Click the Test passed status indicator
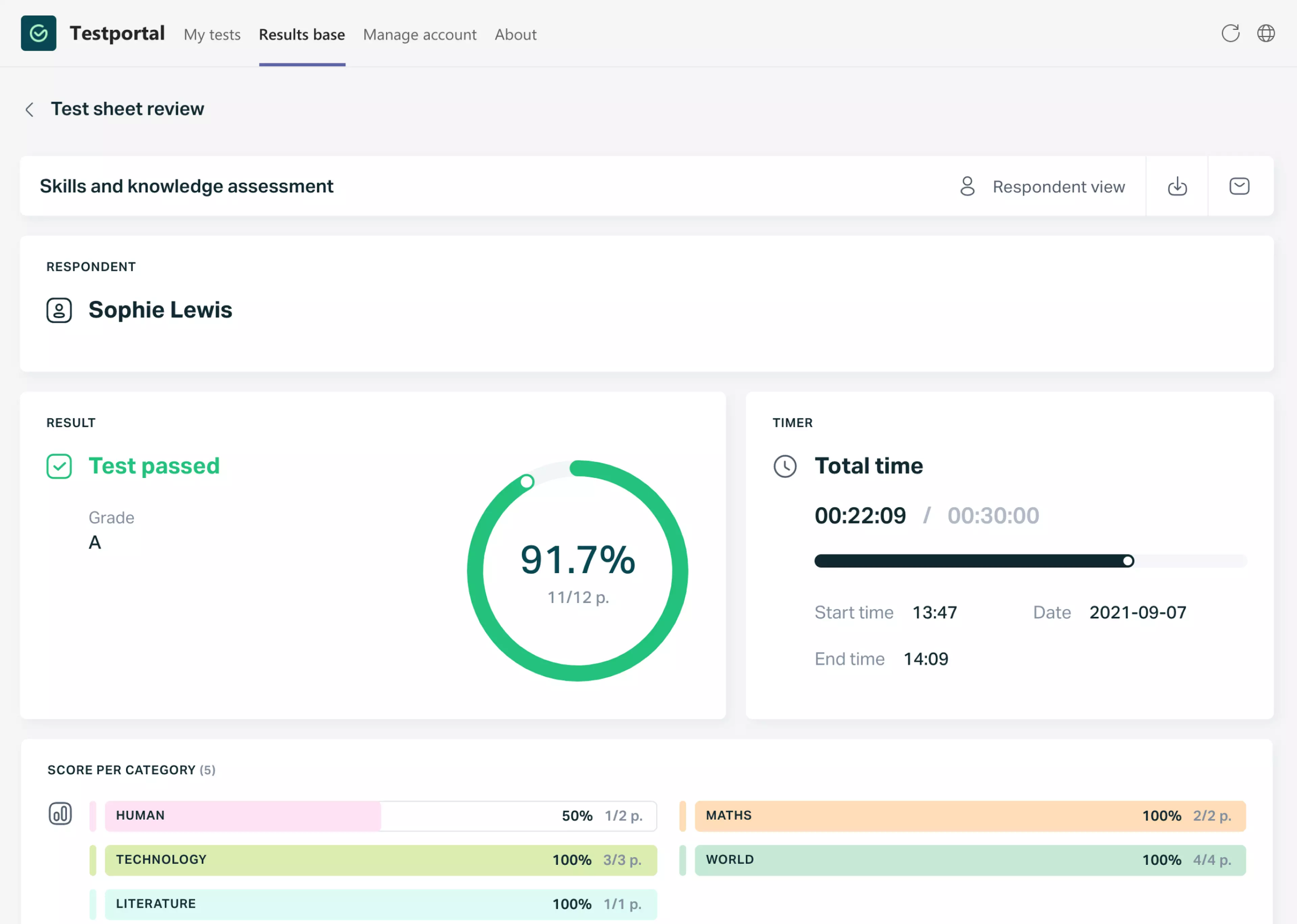1297x924 pixels. click(x=154, y=466)
